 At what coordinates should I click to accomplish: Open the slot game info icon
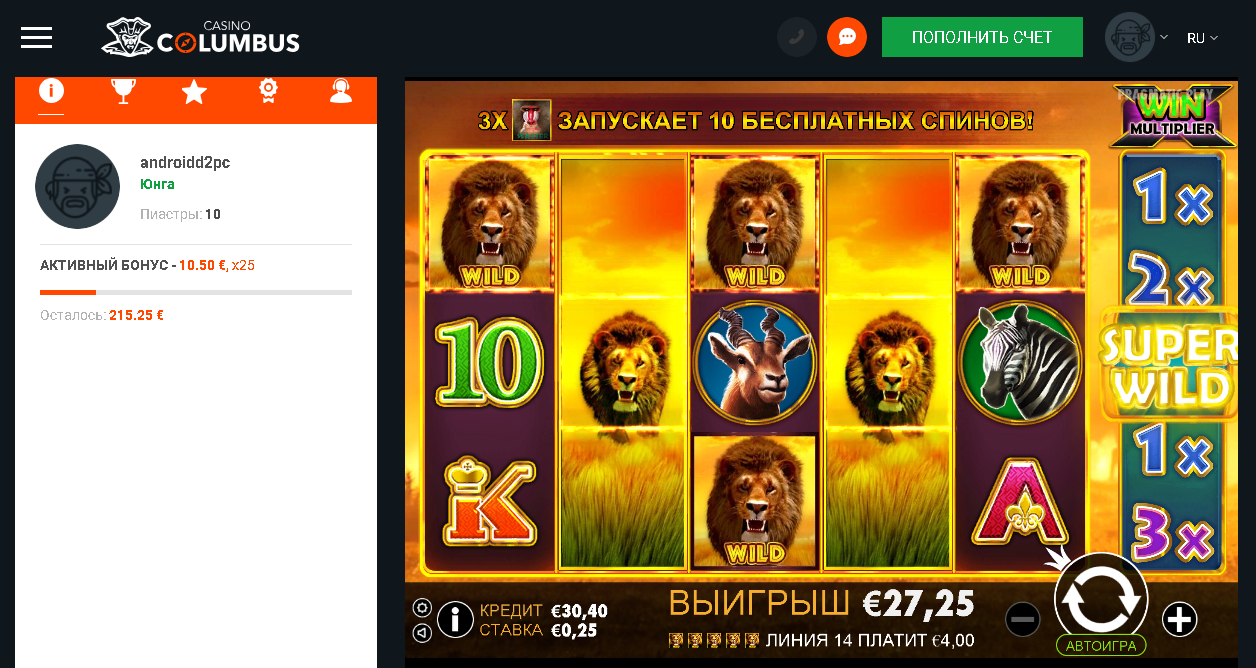(455, 619)
